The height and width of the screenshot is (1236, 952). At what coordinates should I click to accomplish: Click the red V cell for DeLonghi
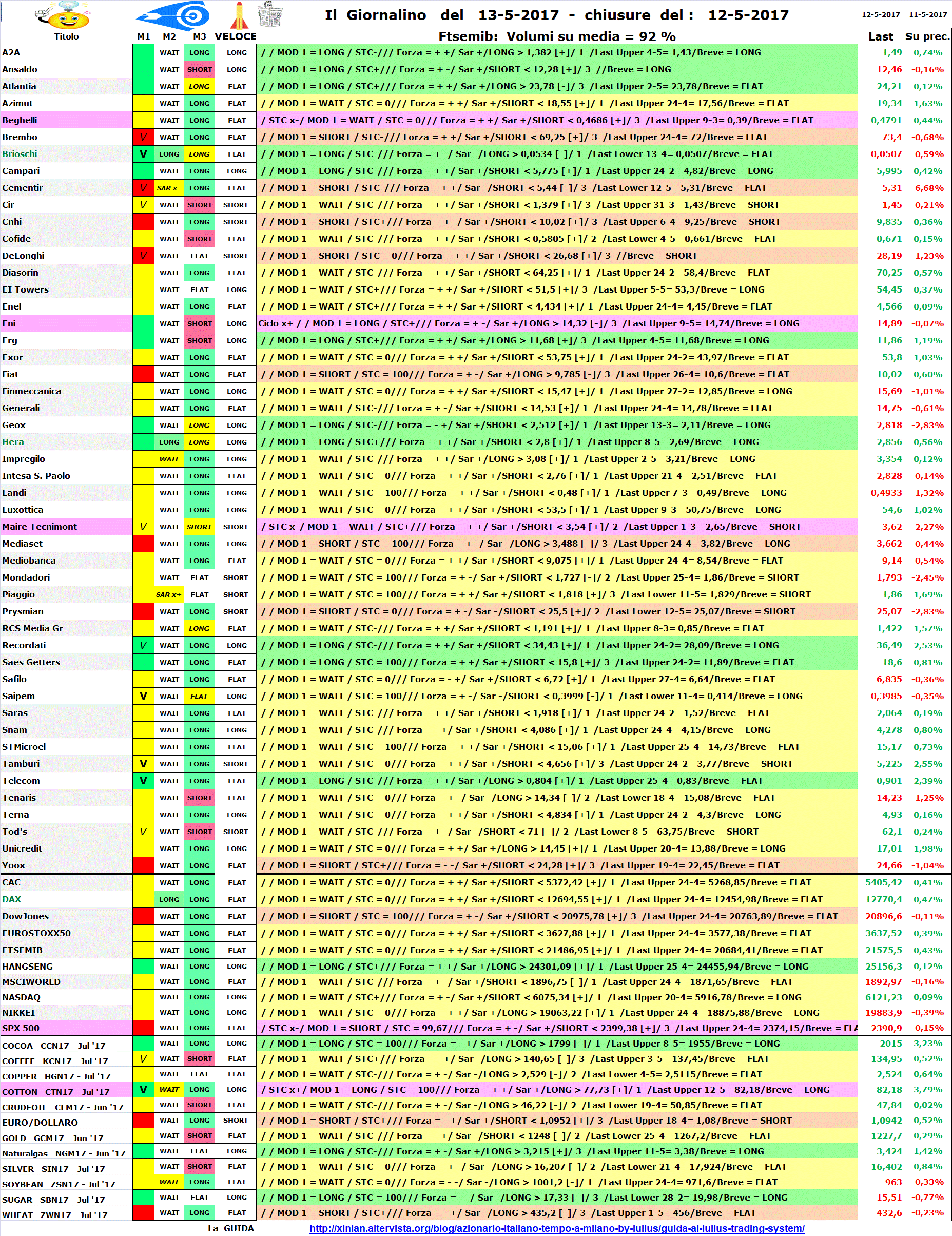143,256
